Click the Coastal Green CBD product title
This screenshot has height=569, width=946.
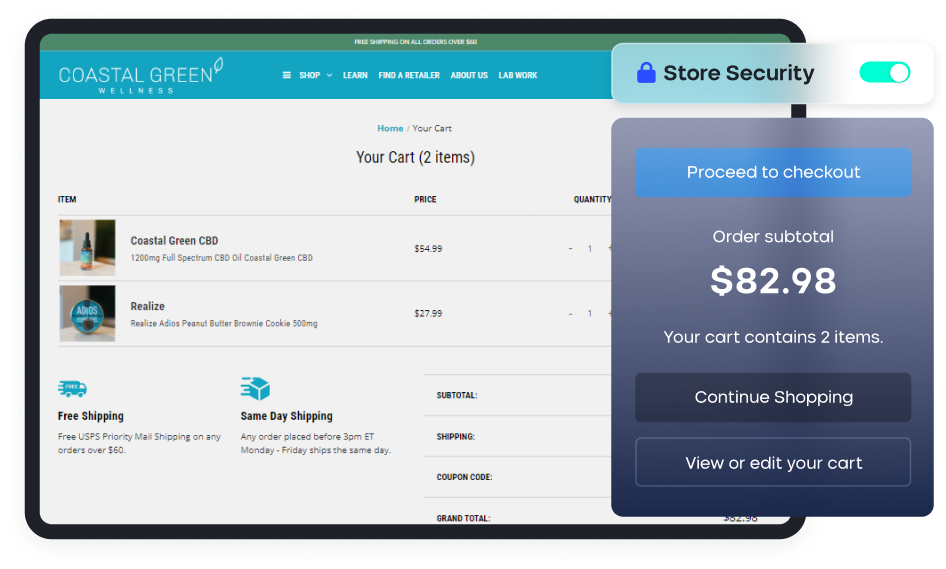point(174,241)
